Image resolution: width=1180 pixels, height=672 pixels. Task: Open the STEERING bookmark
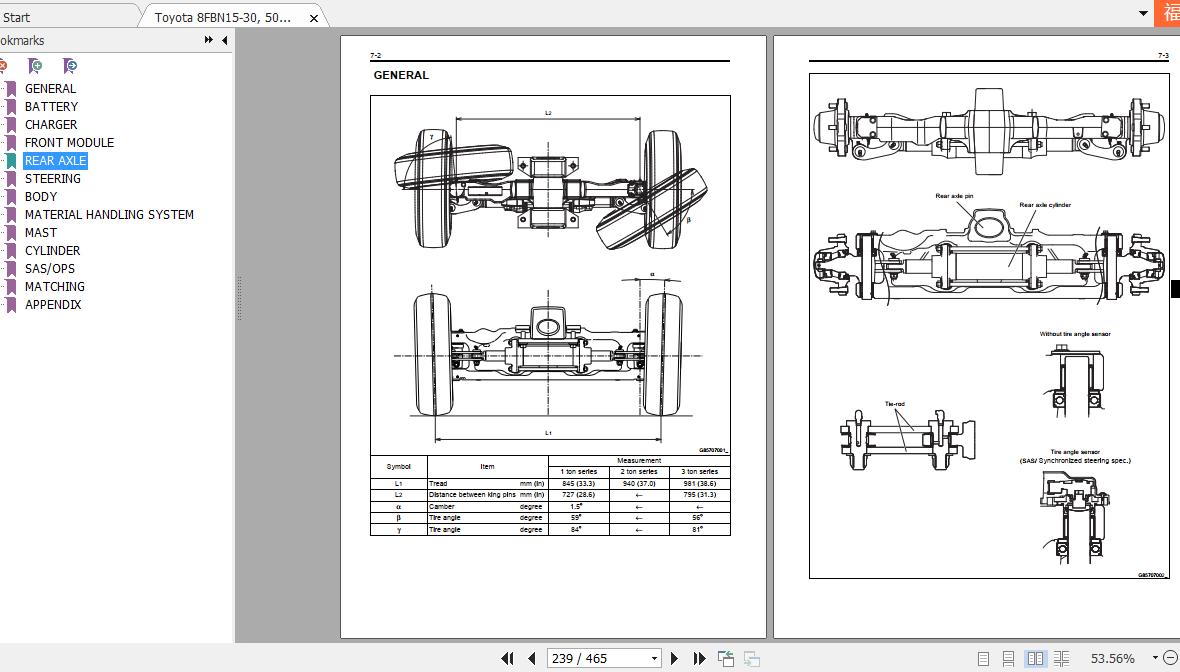click(53, 178)
